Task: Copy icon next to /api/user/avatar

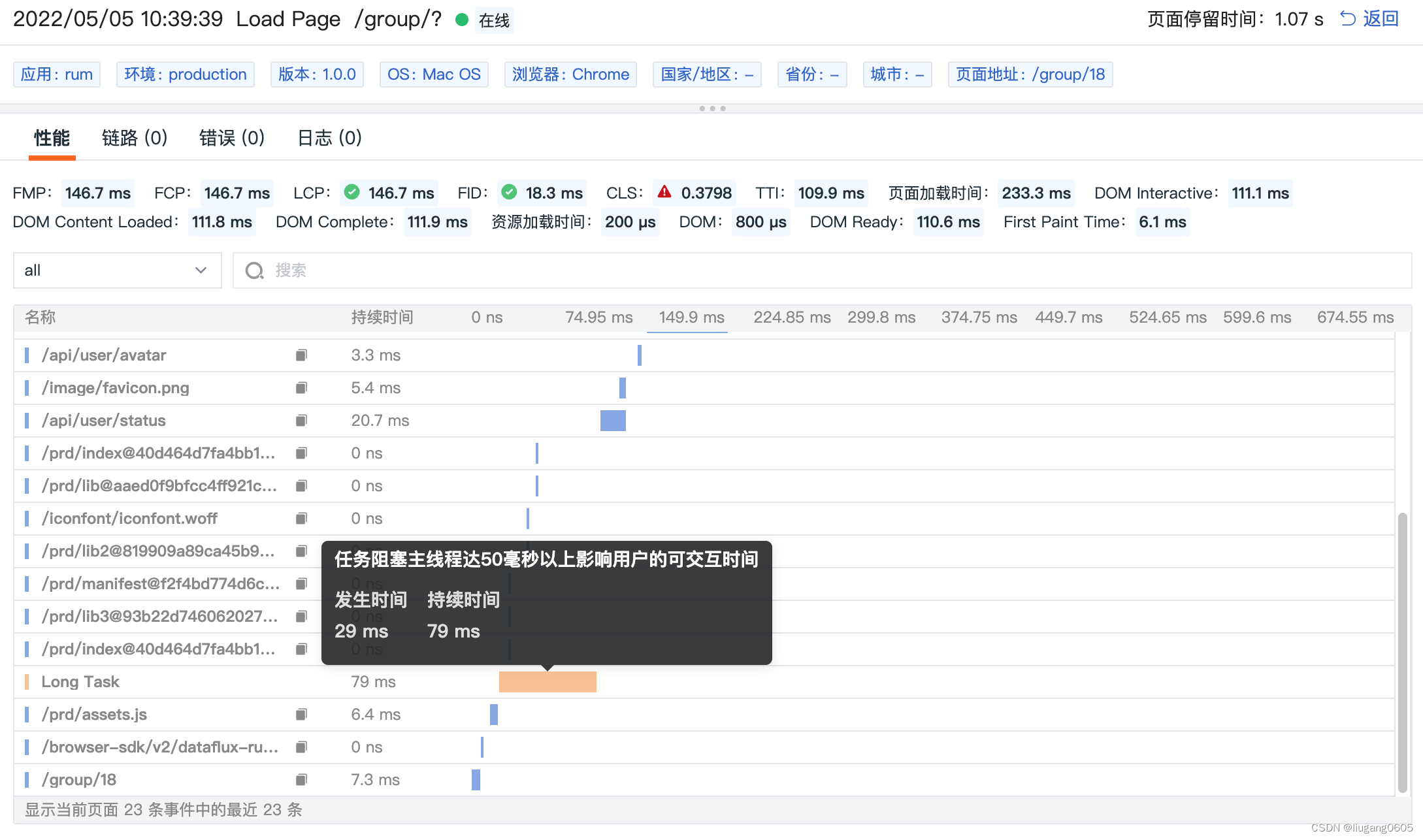Action: (301, 355)
